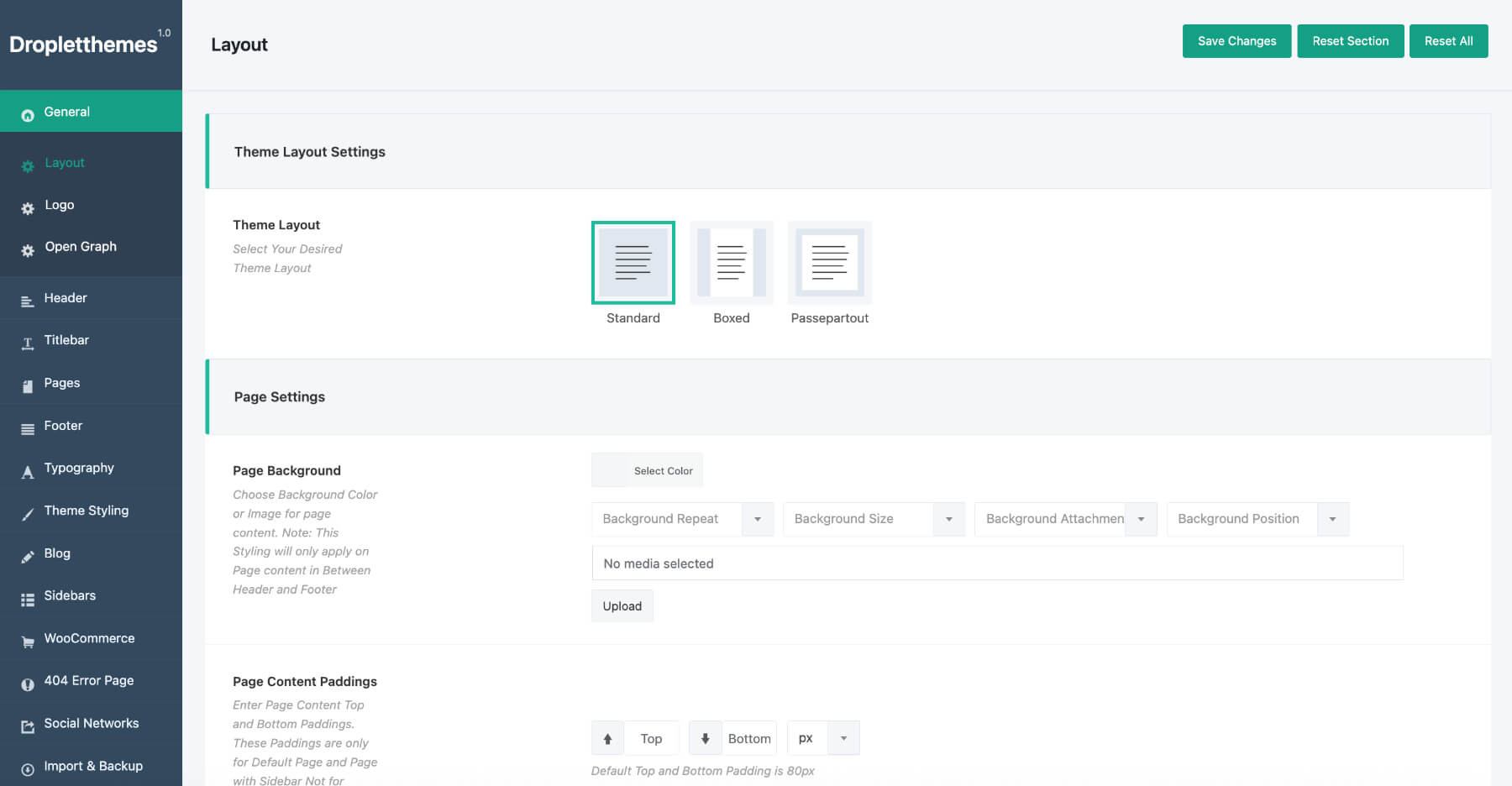Select the Standard theme layout
This screenshot has height=786, width=1512.
633,263
